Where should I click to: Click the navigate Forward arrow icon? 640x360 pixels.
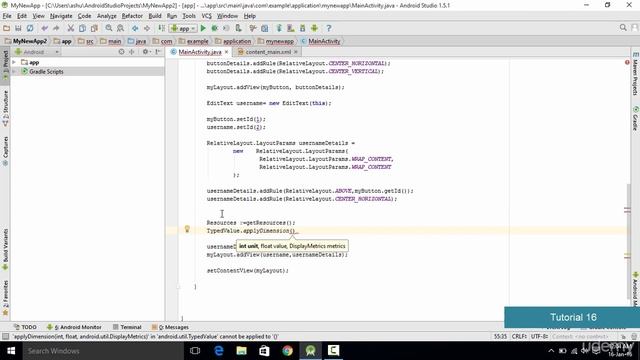[147, 28]
